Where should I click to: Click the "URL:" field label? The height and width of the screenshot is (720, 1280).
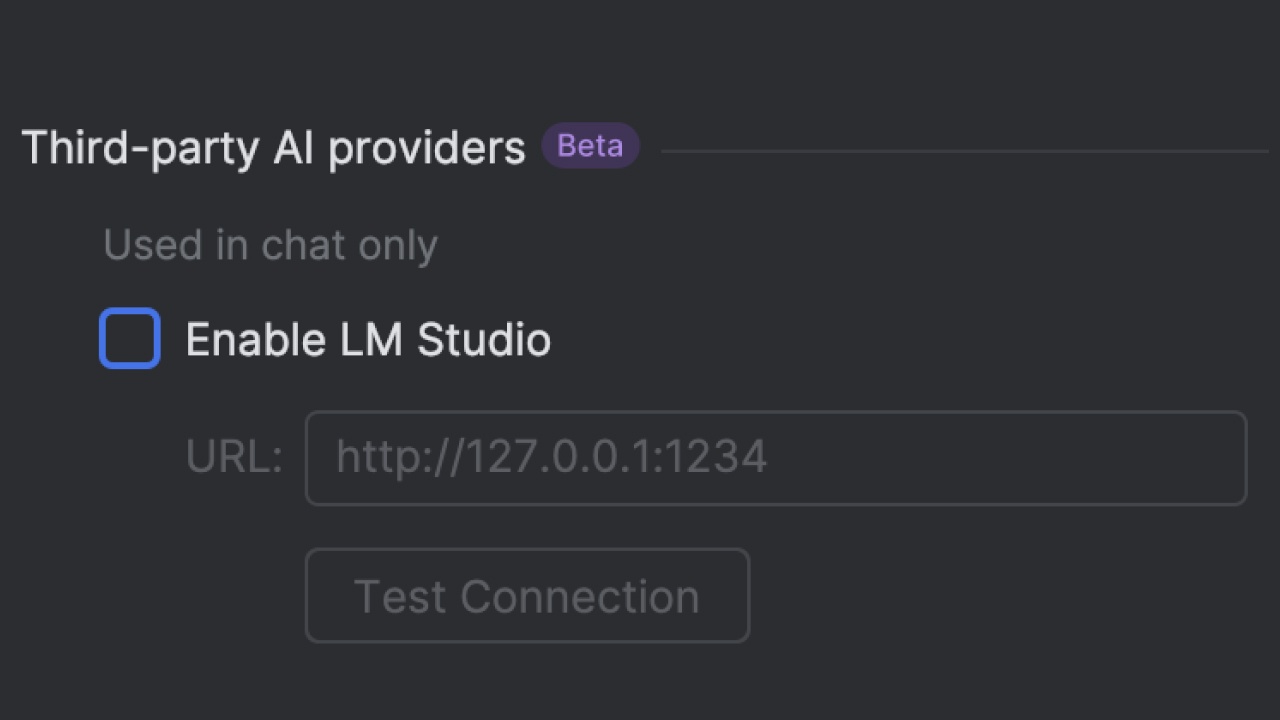(x=234, y=458)
